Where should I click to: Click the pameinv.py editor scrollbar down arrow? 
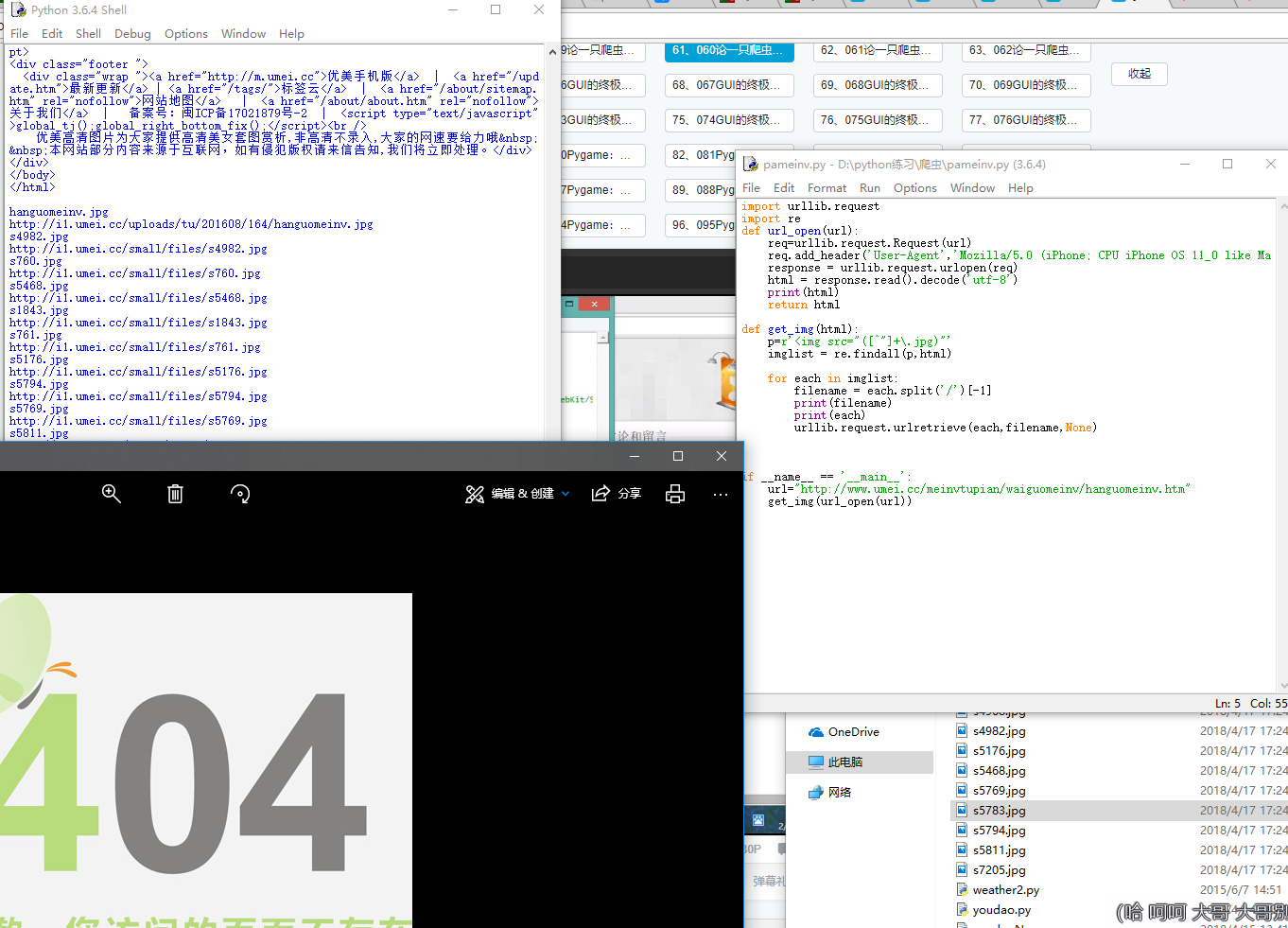(x=1282, y=686)
